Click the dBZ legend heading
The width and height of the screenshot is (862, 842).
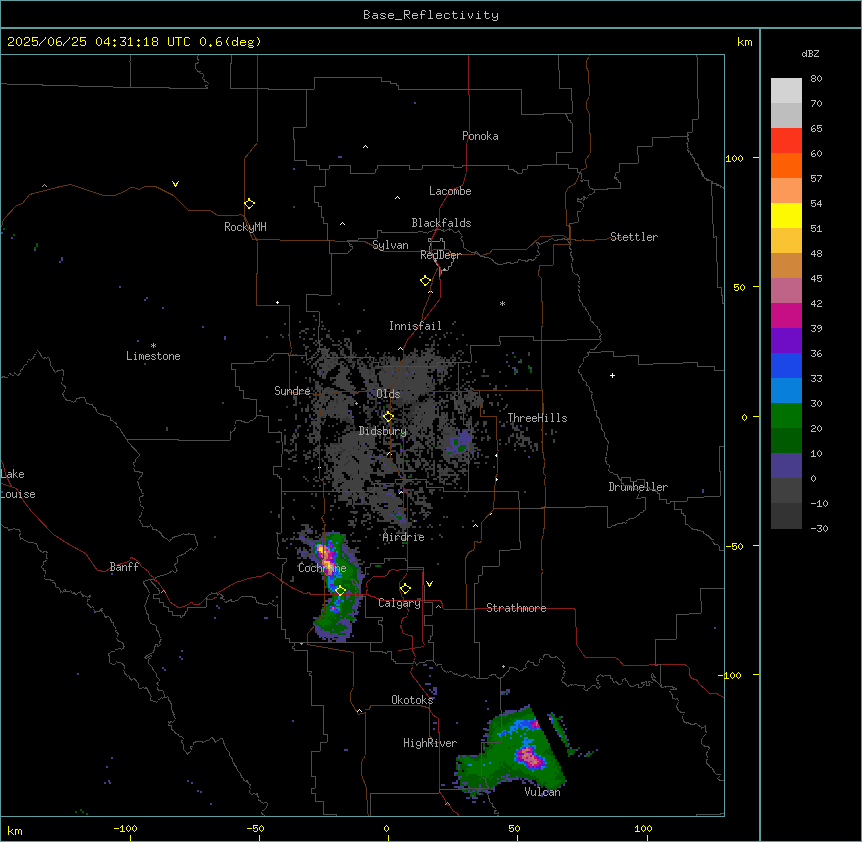(x=810, y=53)
